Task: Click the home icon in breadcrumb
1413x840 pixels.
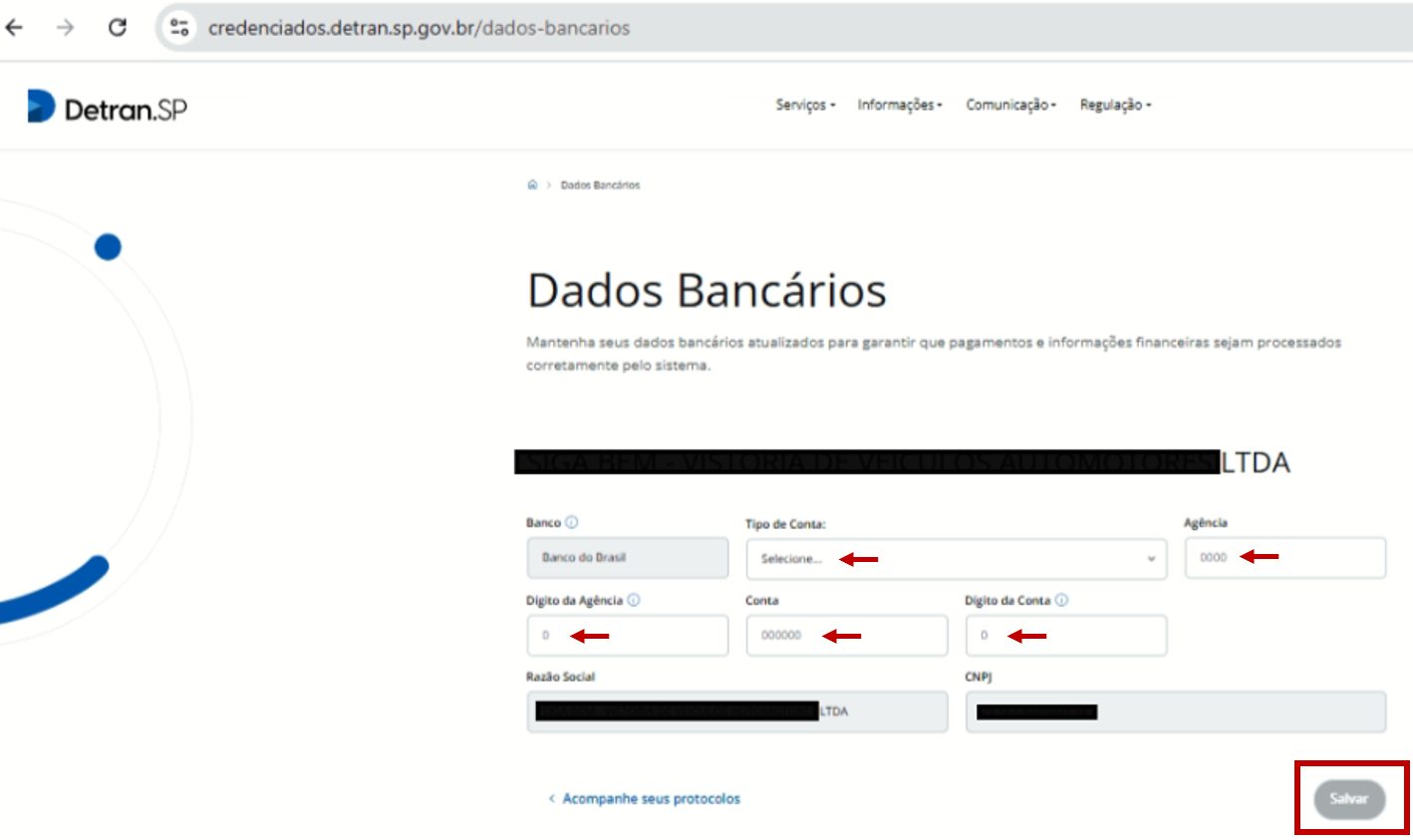Action: [x=532, y=184]
